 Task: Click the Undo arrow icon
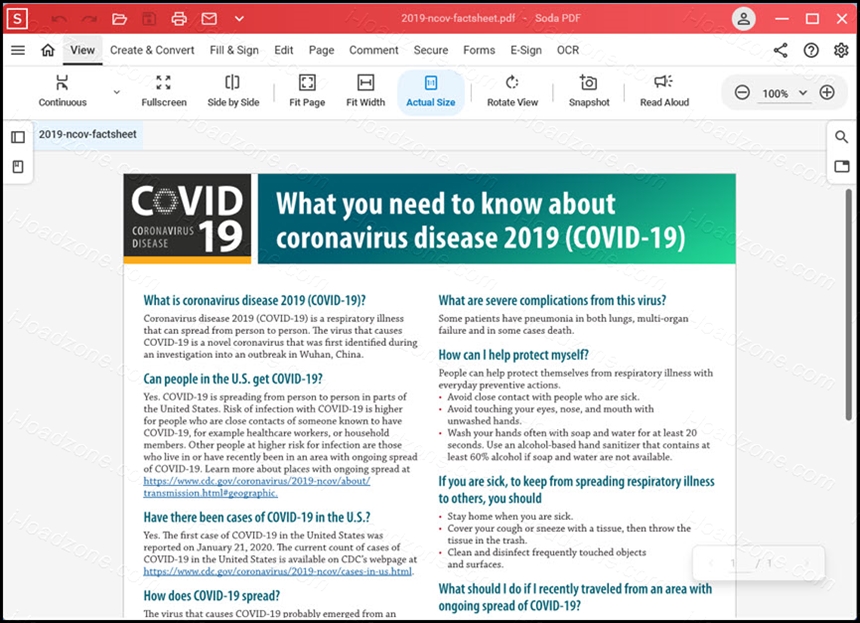click(59, 19)
